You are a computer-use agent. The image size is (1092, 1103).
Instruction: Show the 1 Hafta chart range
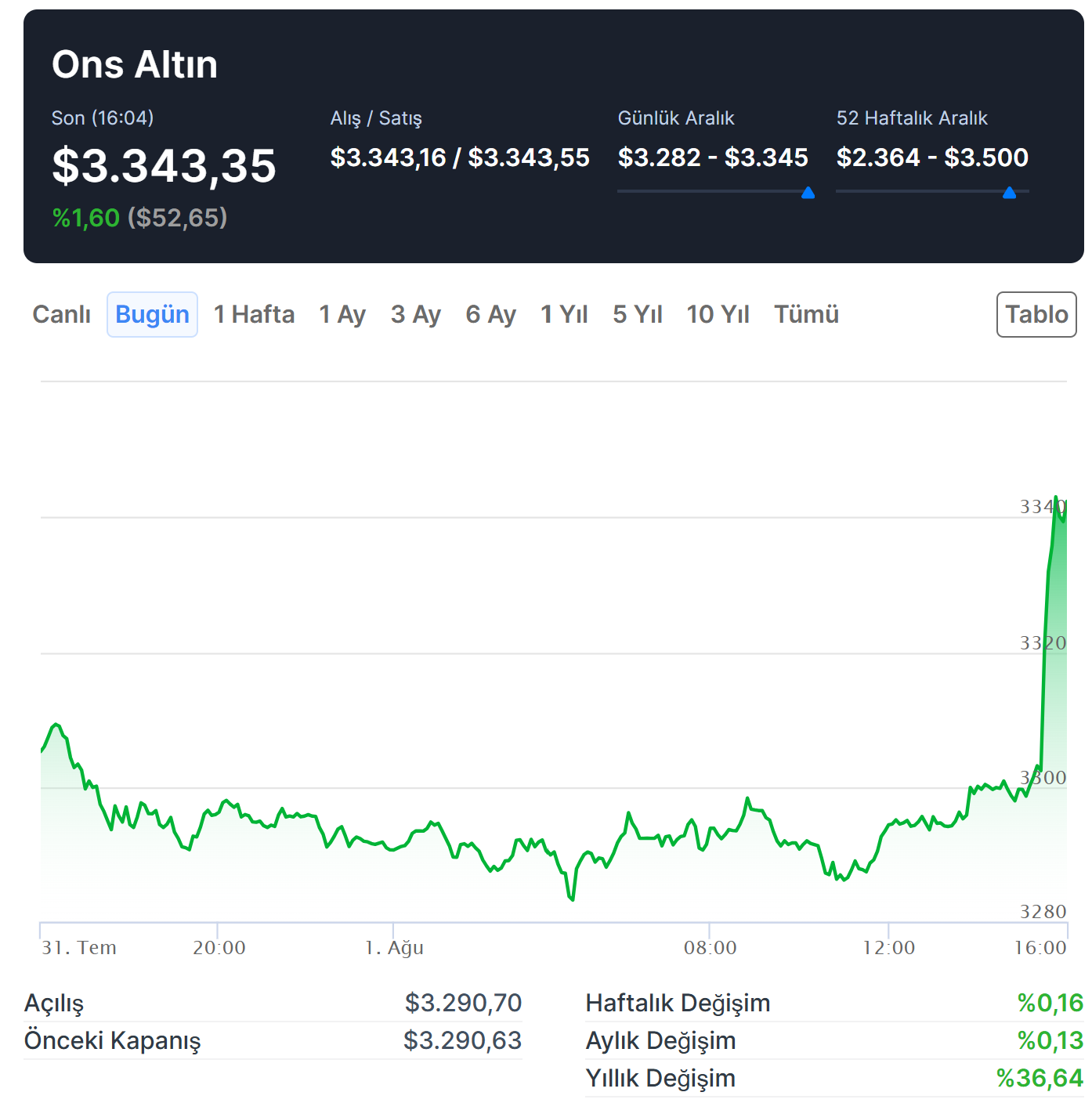pos(254,314)
